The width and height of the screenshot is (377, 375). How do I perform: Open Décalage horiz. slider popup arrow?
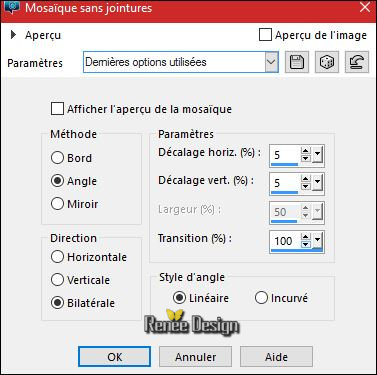(317, 155)
